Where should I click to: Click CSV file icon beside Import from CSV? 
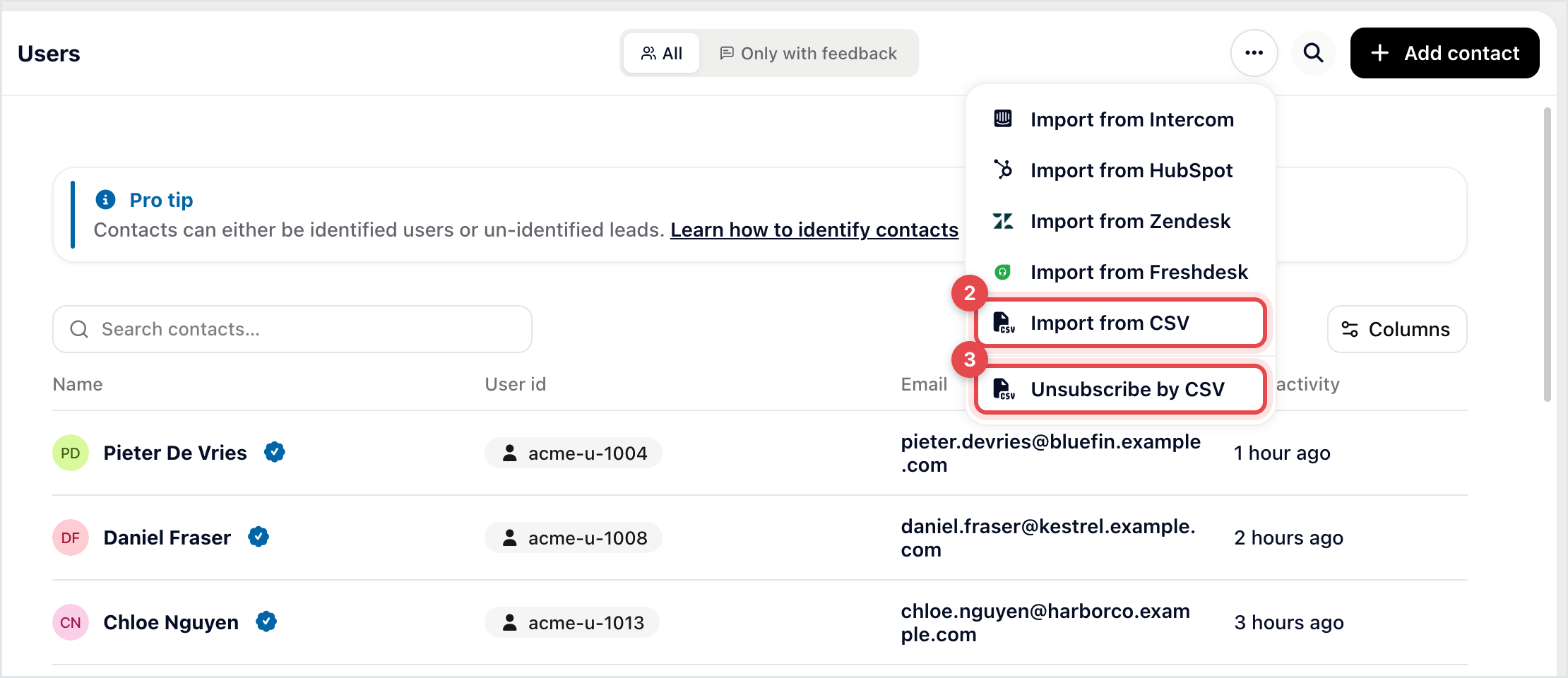click(x=1003, y=323)
